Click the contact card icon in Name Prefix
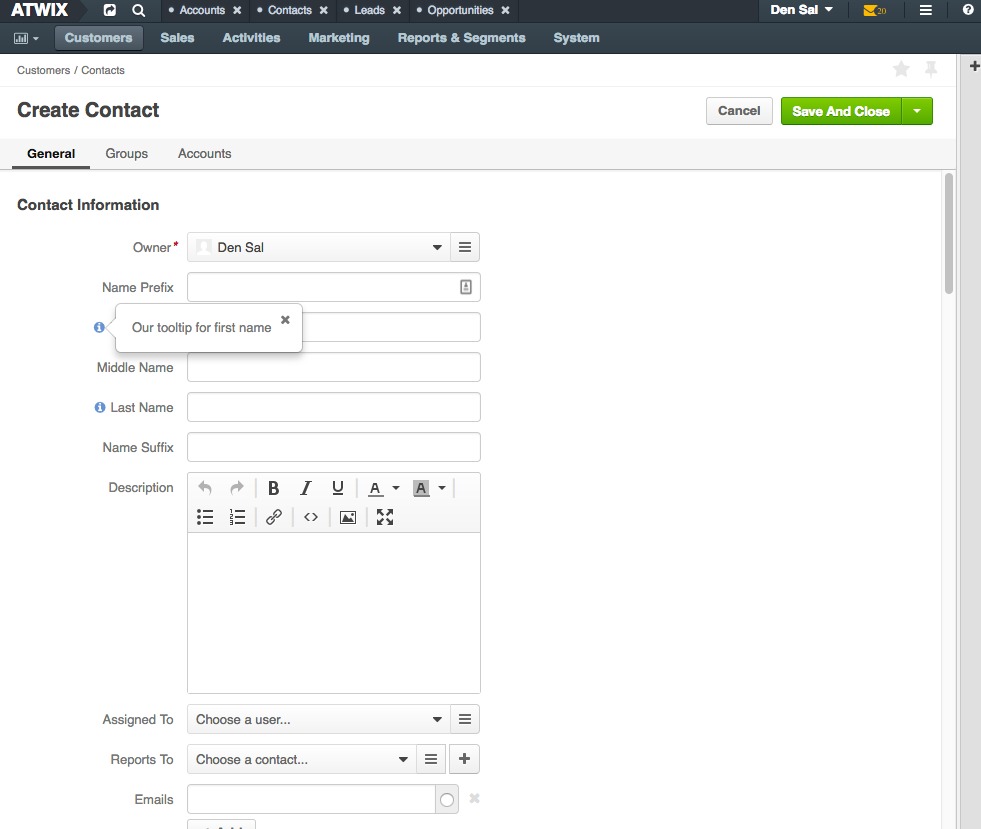 pos(466,287)
